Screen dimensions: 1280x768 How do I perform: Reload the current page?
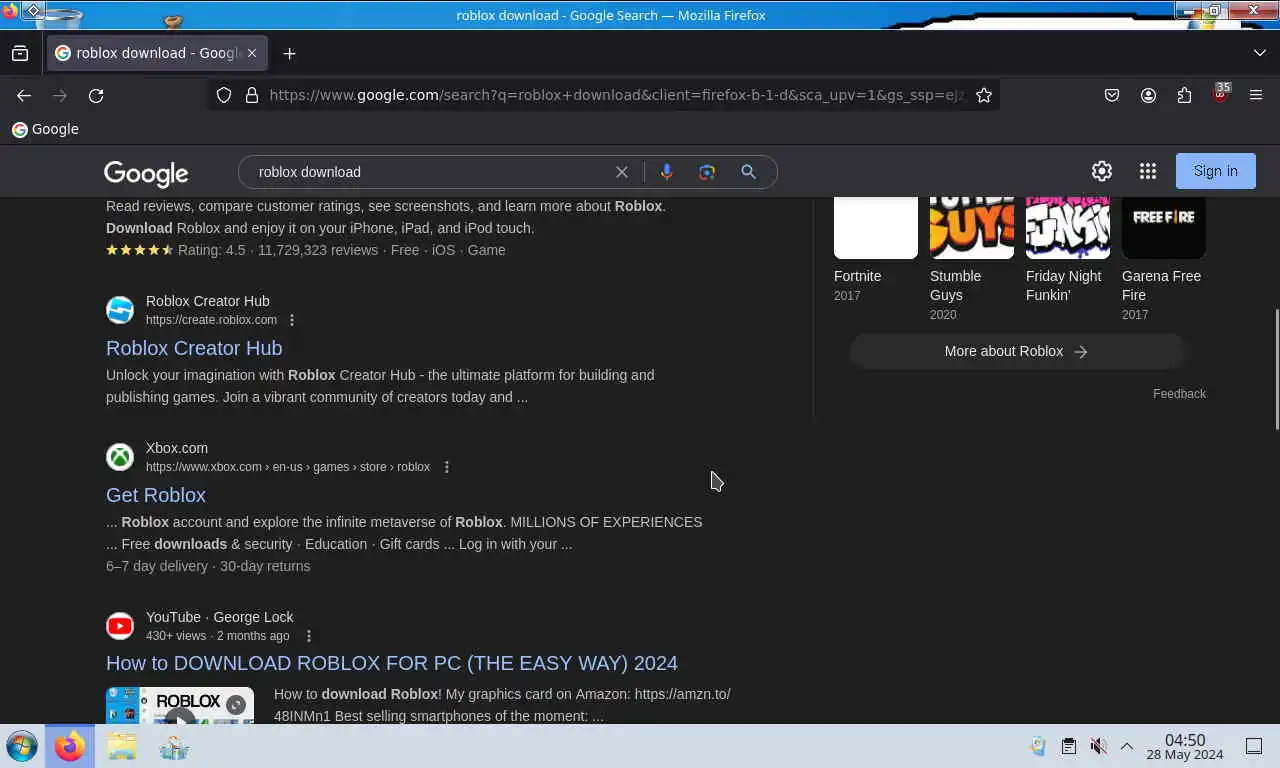pos(96,95)
